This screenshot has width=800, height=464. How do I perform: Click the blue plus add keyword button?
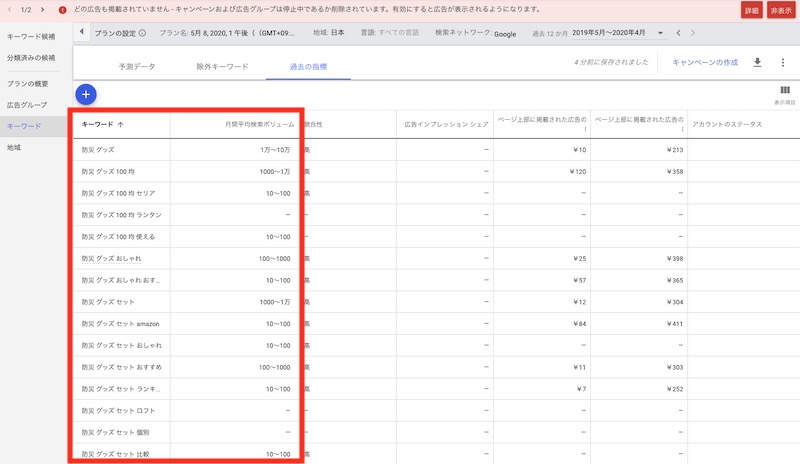(x=86, y=93)
